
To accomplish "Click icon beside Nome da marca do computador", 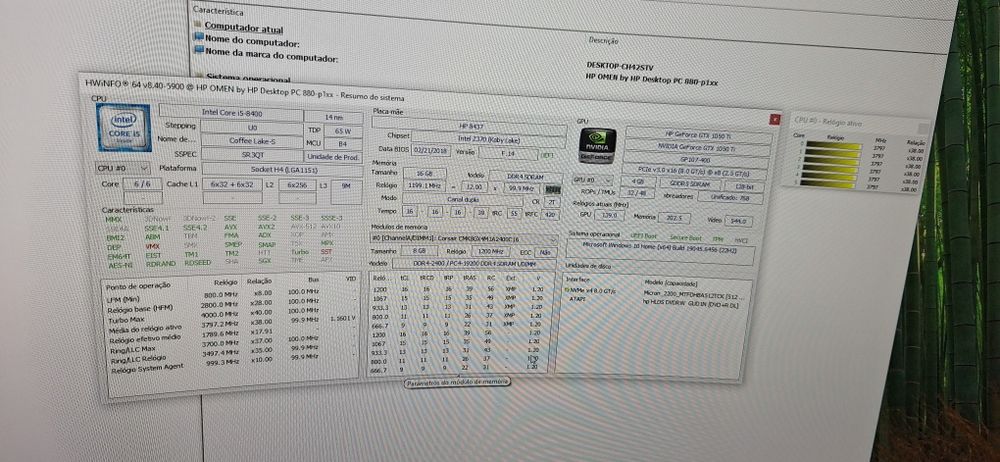I will (199, 48).
